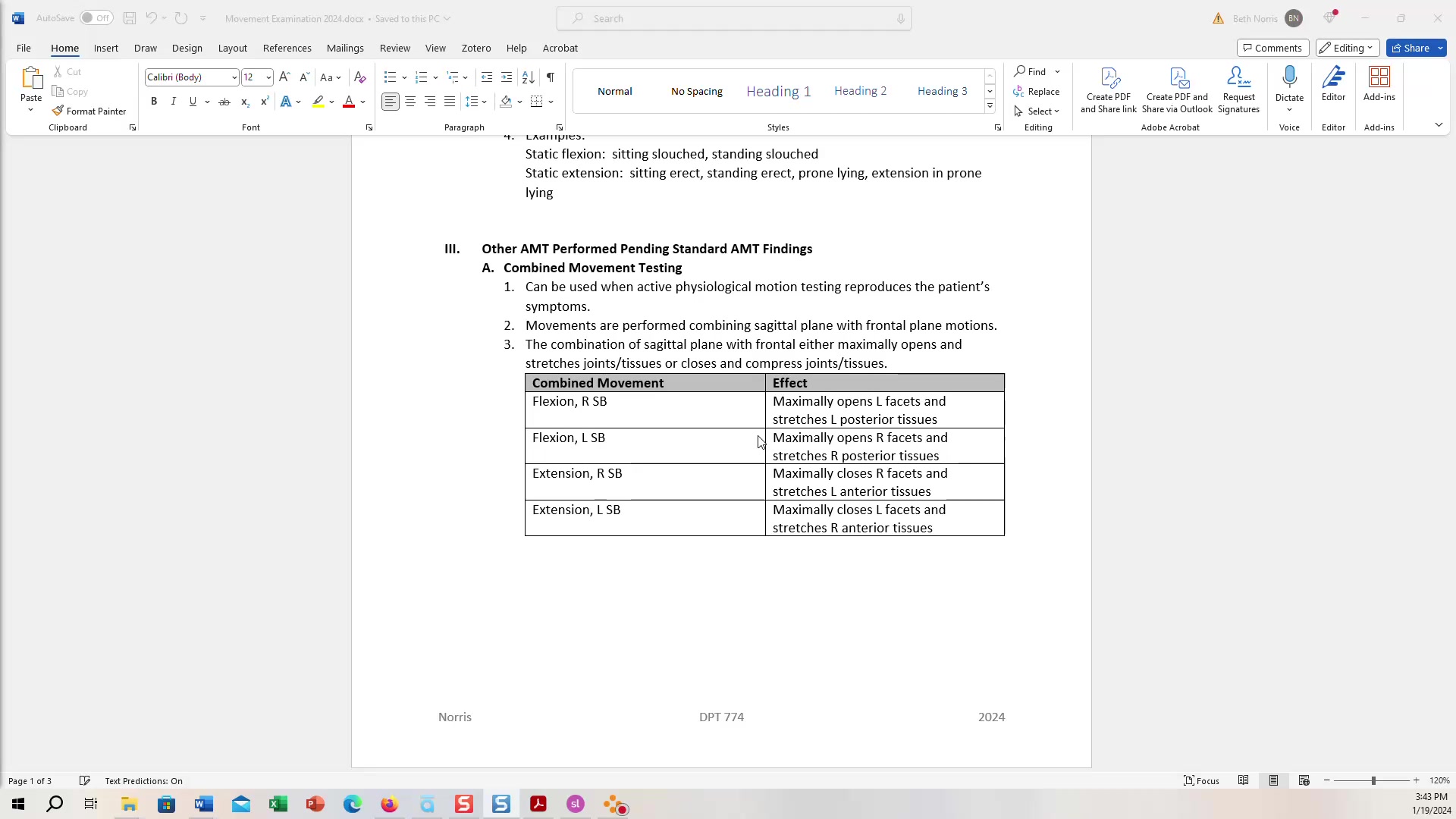Sort text using the A-Z sort icon
The image size is (1456, 819).
click(529, 77)
